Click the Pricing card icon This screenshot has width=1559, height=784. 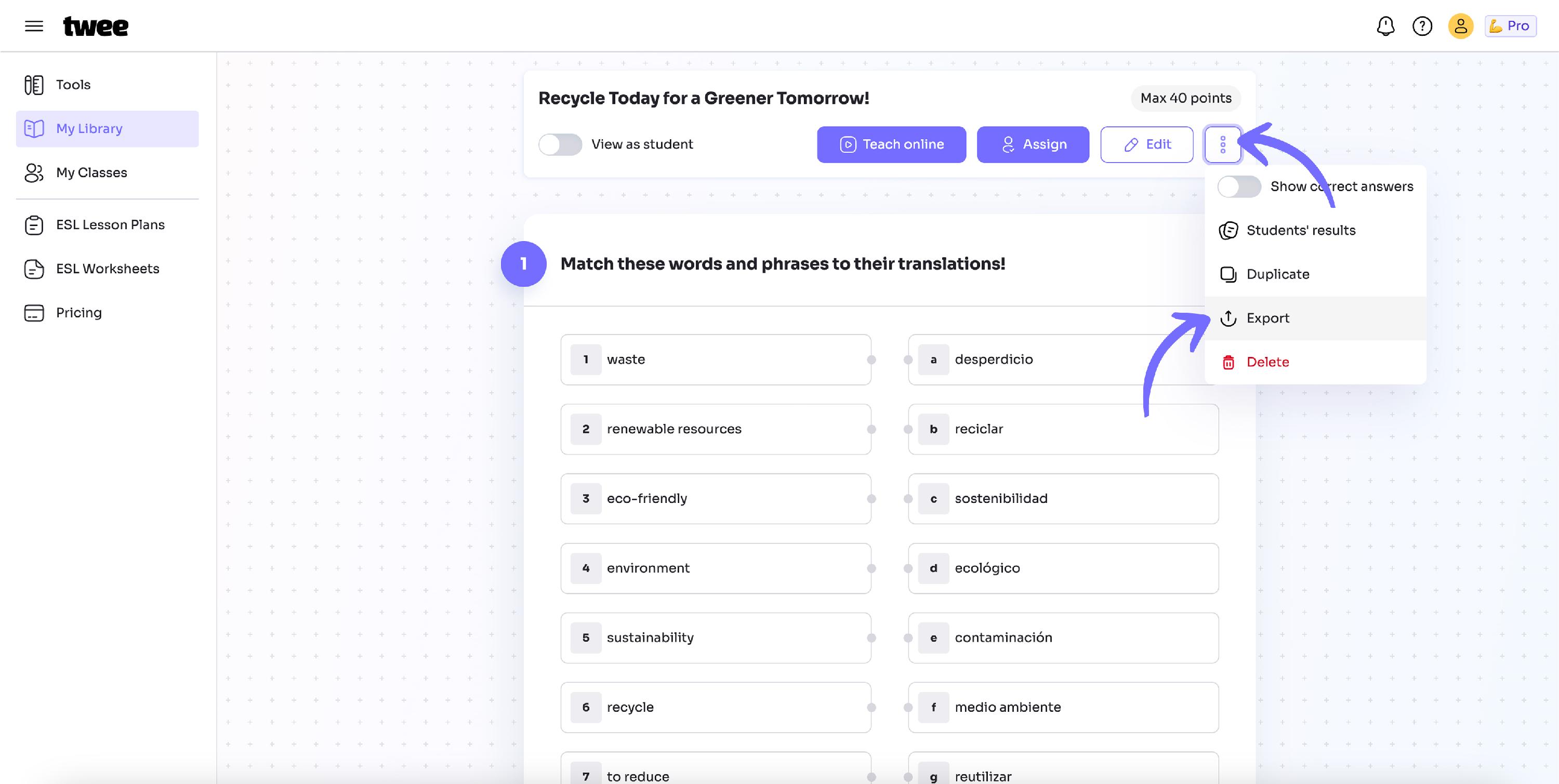34,313
